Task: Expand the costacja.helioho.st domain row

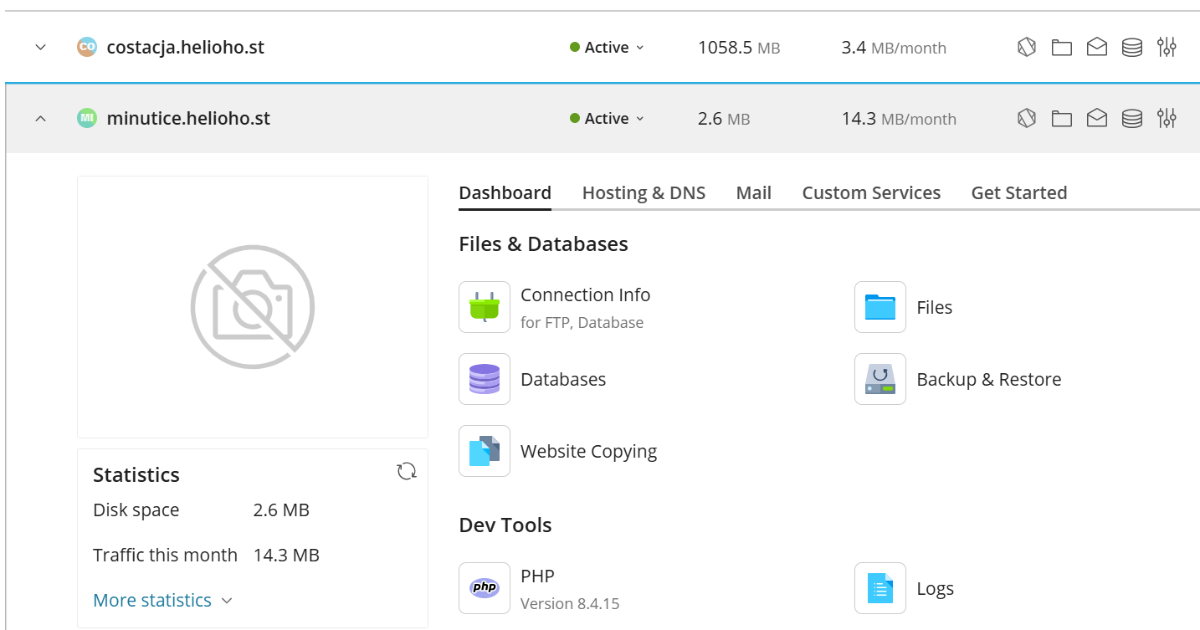Action: point(41,48)
